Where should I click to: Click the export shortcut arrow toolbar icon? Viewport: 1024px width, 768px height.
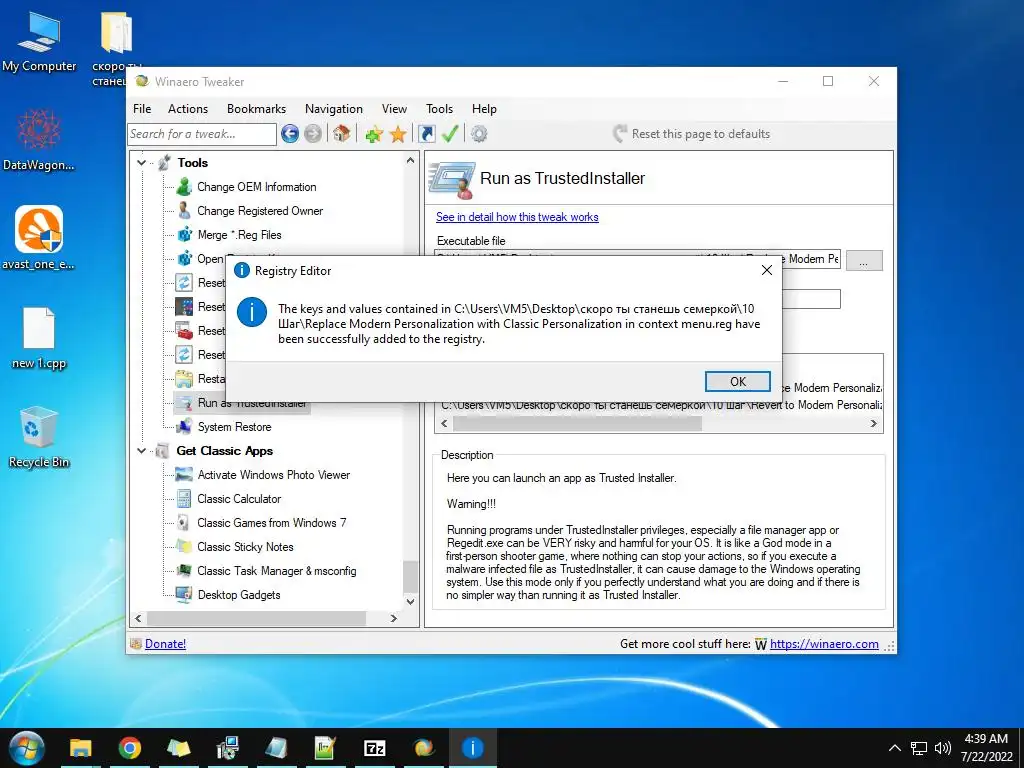[427, 134]
